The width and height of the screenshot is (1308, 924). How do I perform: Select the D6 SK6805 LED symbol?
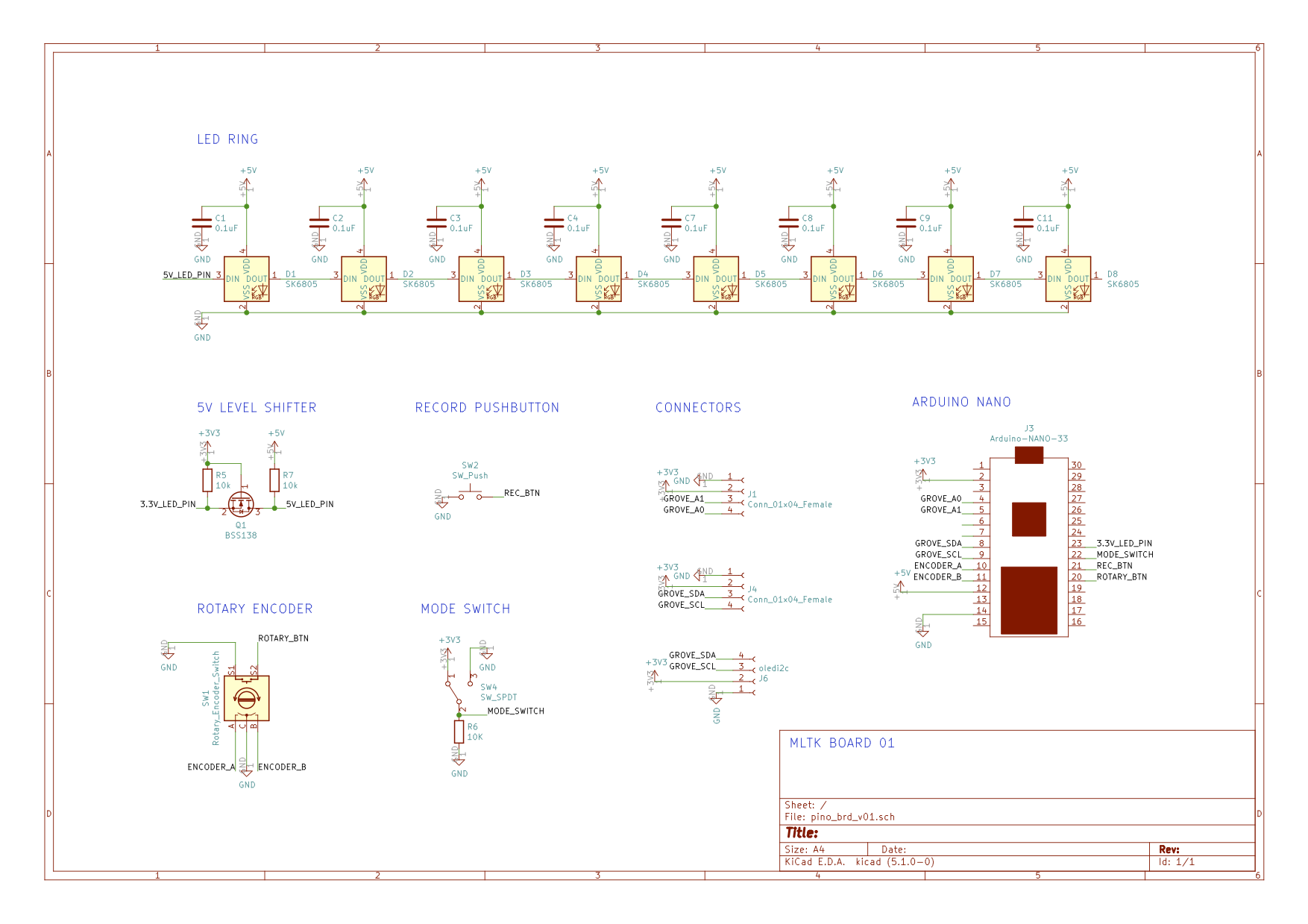[x=834, y=279]
